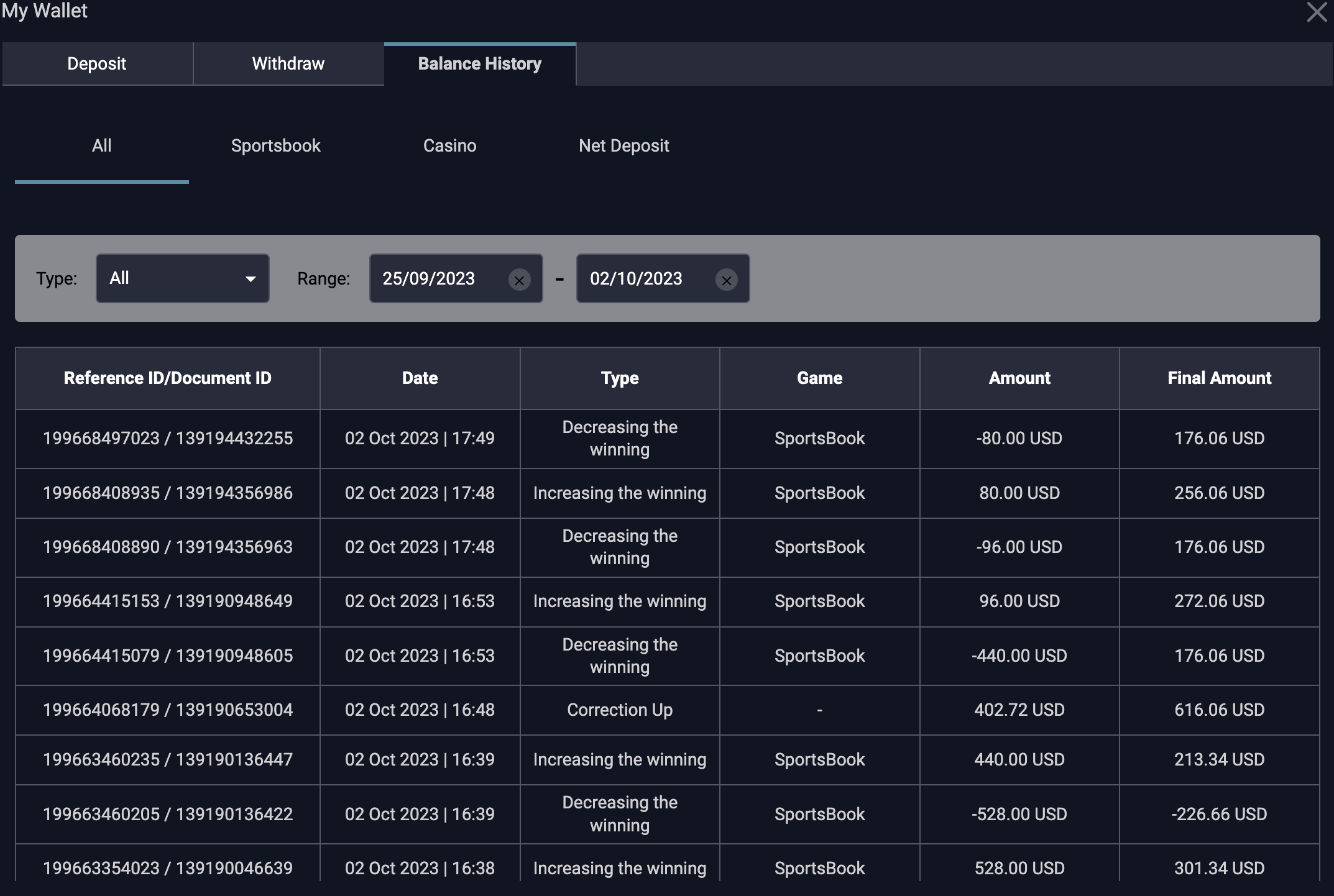Close the My Wallet dialog
Image resolution: width=1334 pixels, height=896 pixels.
click(1317, 12)
